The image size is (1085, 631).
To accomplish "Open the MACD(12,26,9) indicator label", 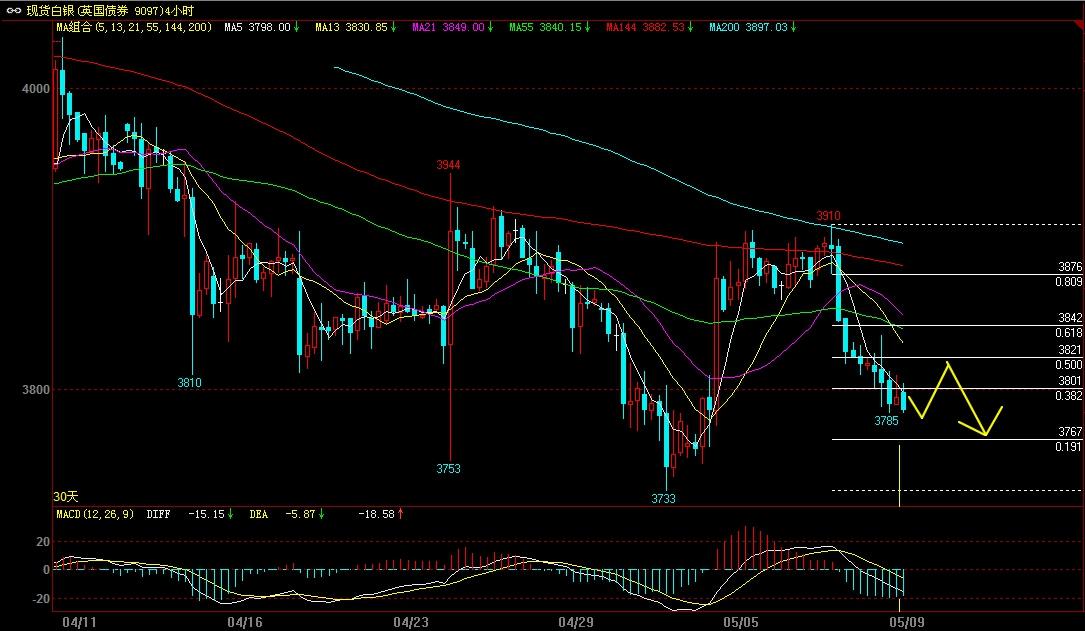I will [x=95, y=514].
